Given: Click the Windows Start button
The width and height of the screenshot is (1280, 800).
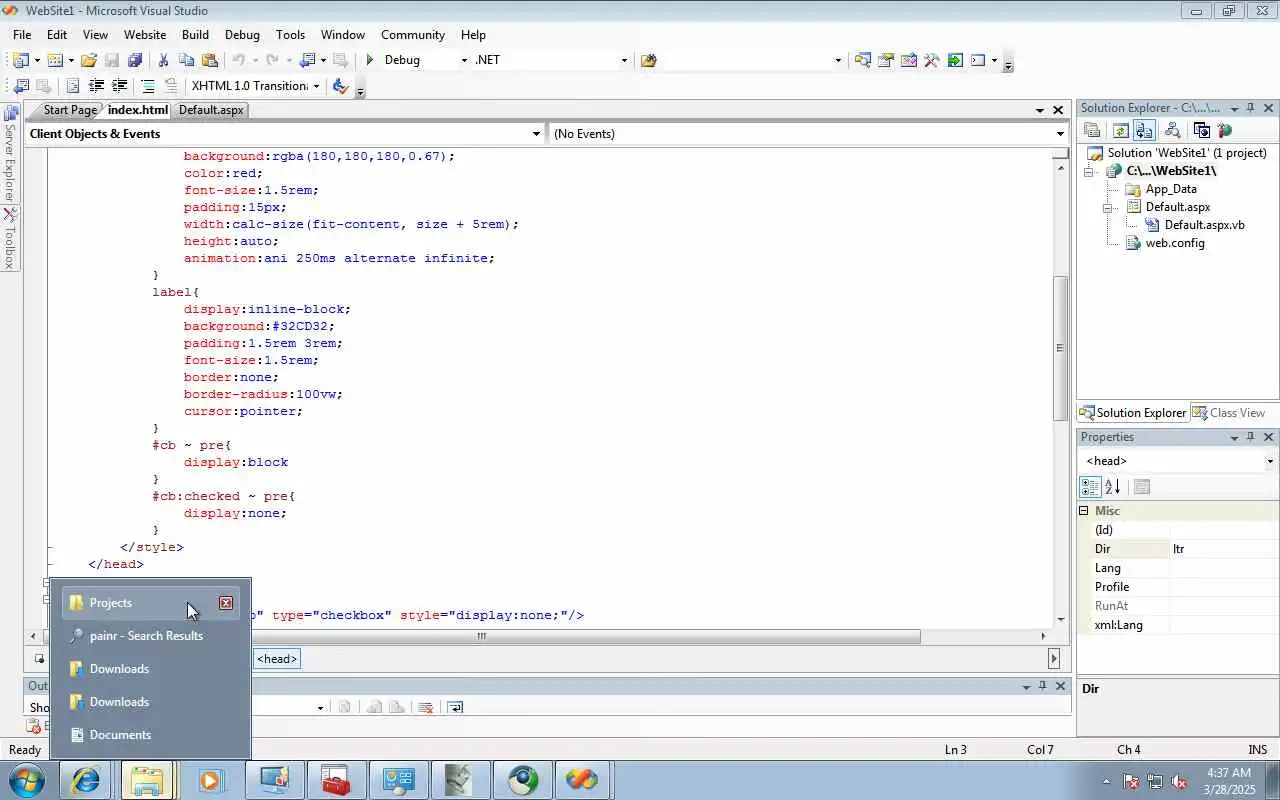Looking at the screenshot, I should point(26,780).
